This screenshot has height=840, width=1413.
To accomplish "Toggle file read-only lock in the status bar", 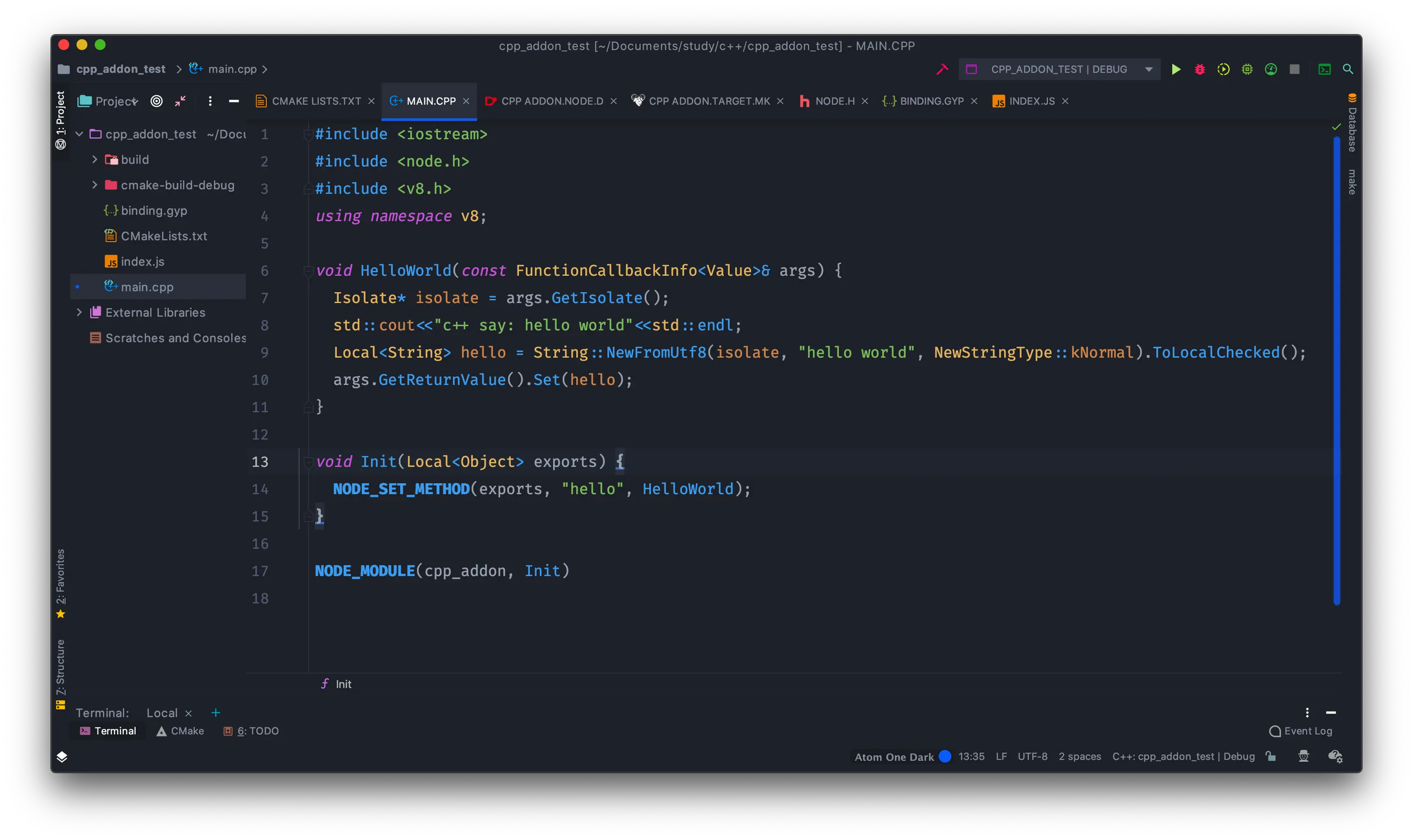I will click(1271, 757).
